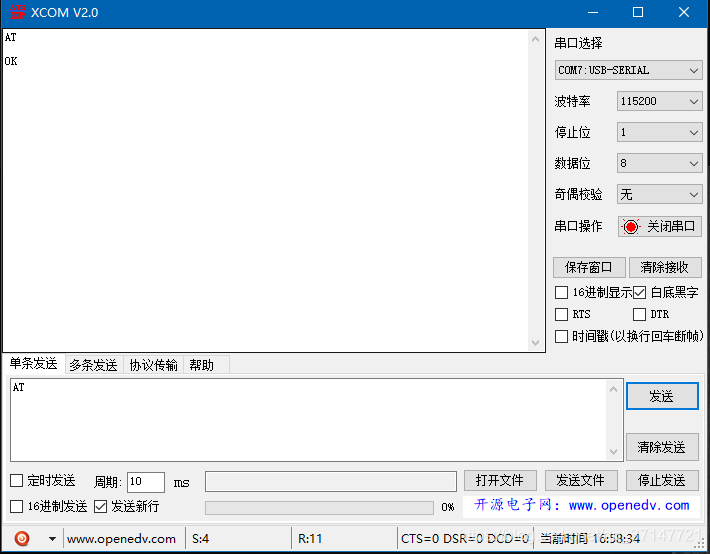
Task: Maximize the XCOM V2.0 window
Action: pos(638,12)
